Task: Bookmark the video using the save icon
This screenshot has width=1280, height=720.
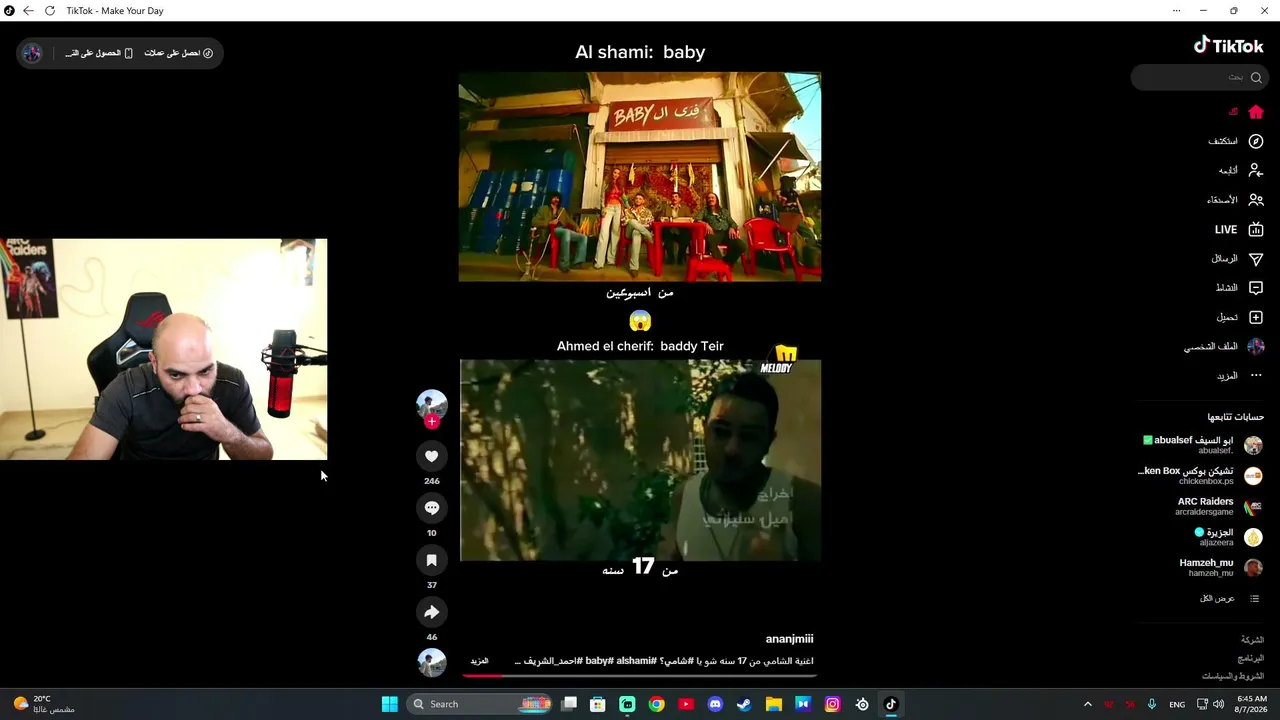Action: click(432, 560)
